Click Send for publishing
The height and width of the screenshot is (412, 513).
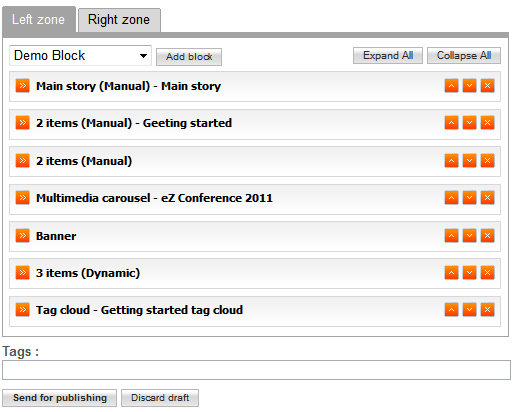(60, 398)
